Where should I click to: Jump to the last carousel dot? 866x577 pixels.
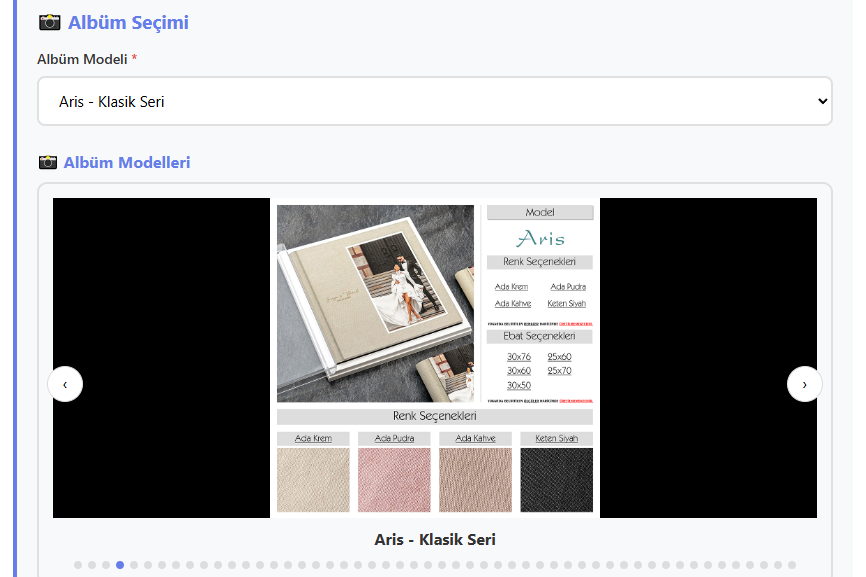coord(792,565)
